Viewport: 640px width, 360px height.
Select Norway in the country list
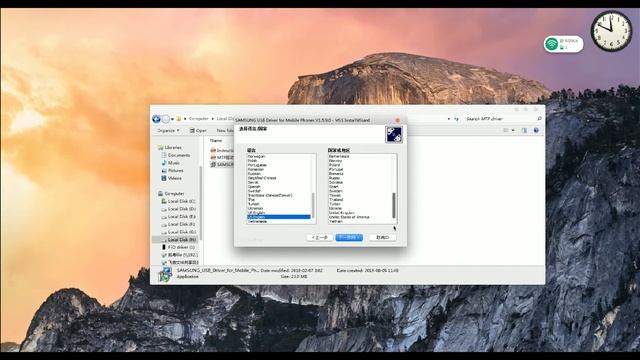(336, 161)
